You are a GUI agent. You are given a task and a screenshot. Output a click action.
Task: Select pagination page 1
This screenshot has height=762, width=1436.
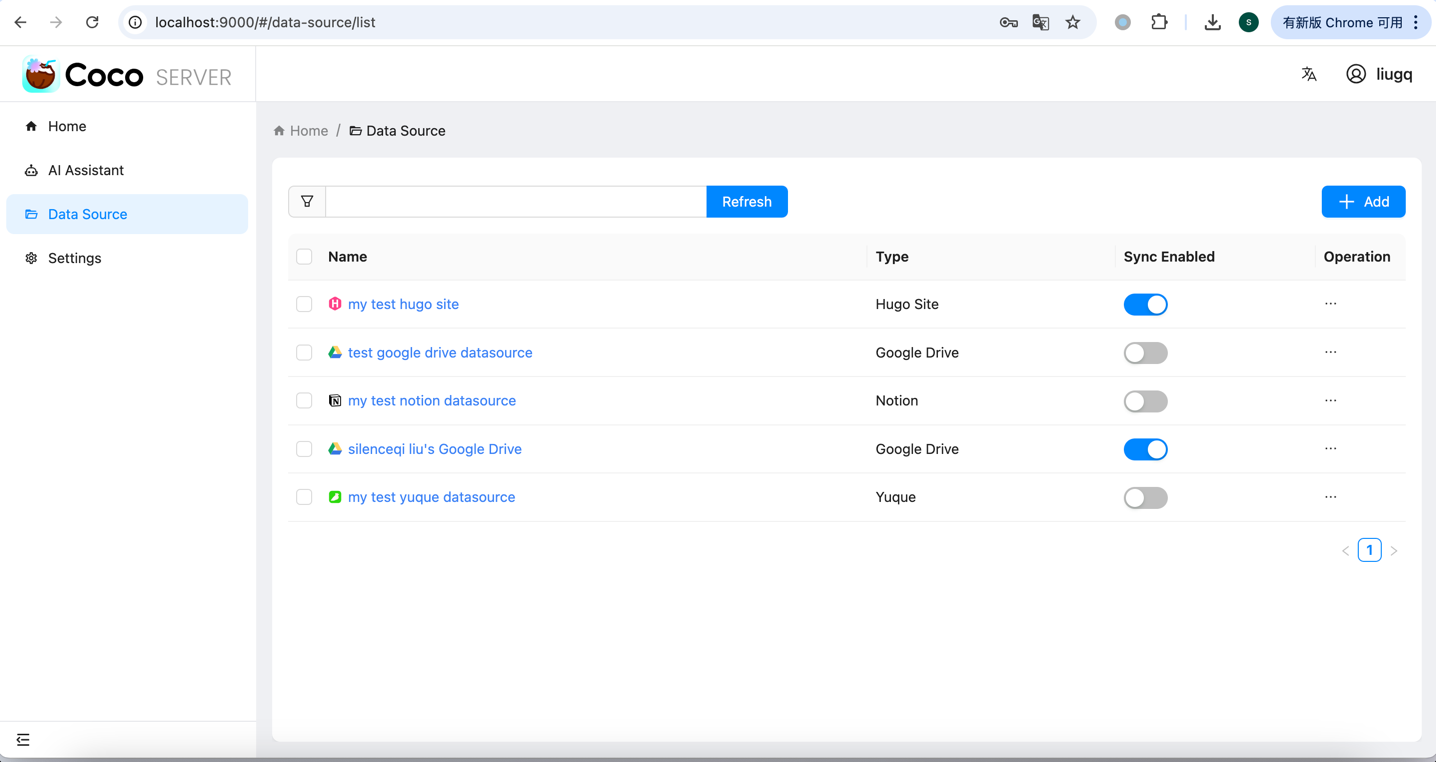coord(1369,550)
